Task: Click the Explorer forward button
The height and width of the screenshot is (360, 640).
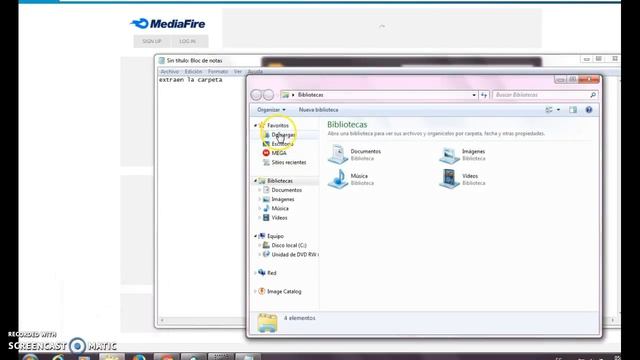Action: [x=268, y=95]
